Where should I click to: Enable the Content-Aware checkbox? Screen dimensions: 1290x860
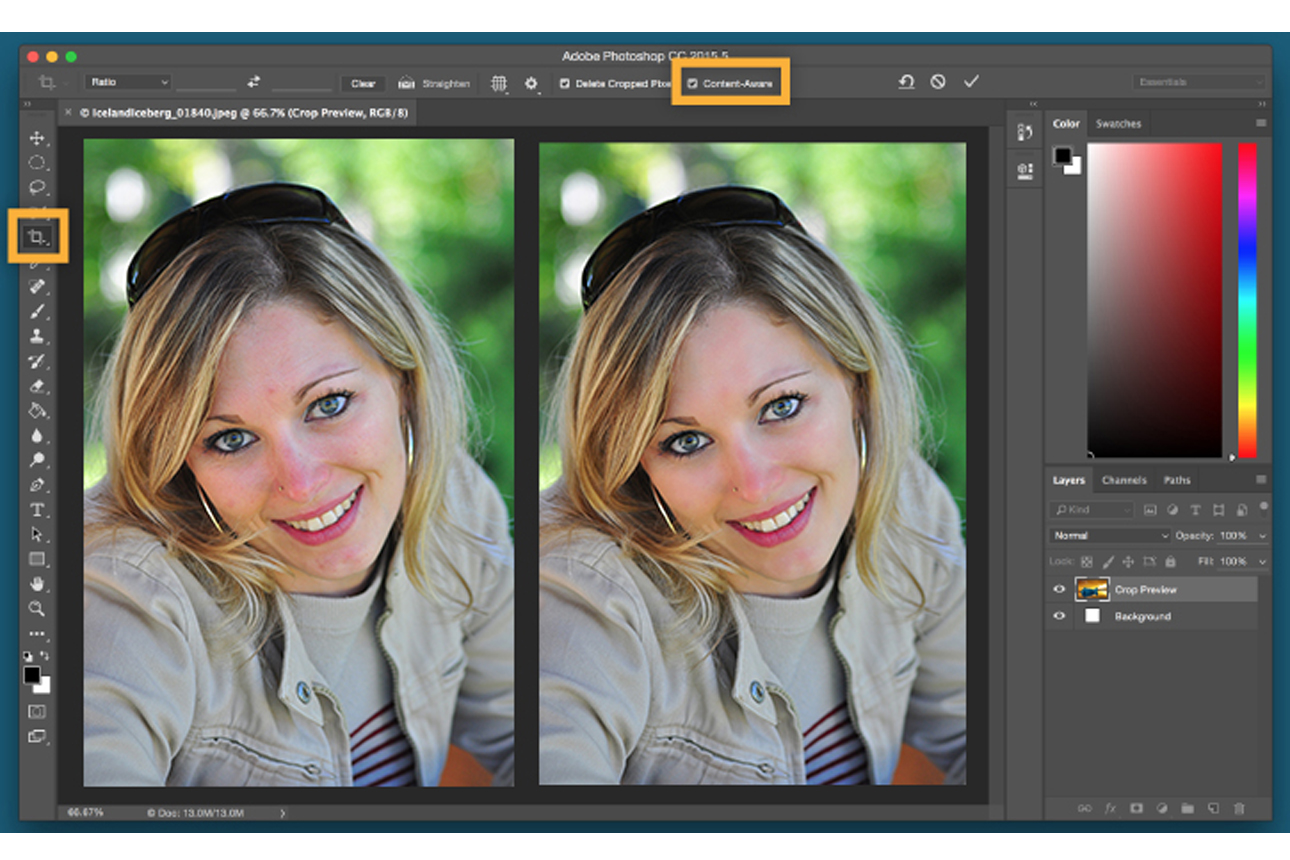(692, 84)
